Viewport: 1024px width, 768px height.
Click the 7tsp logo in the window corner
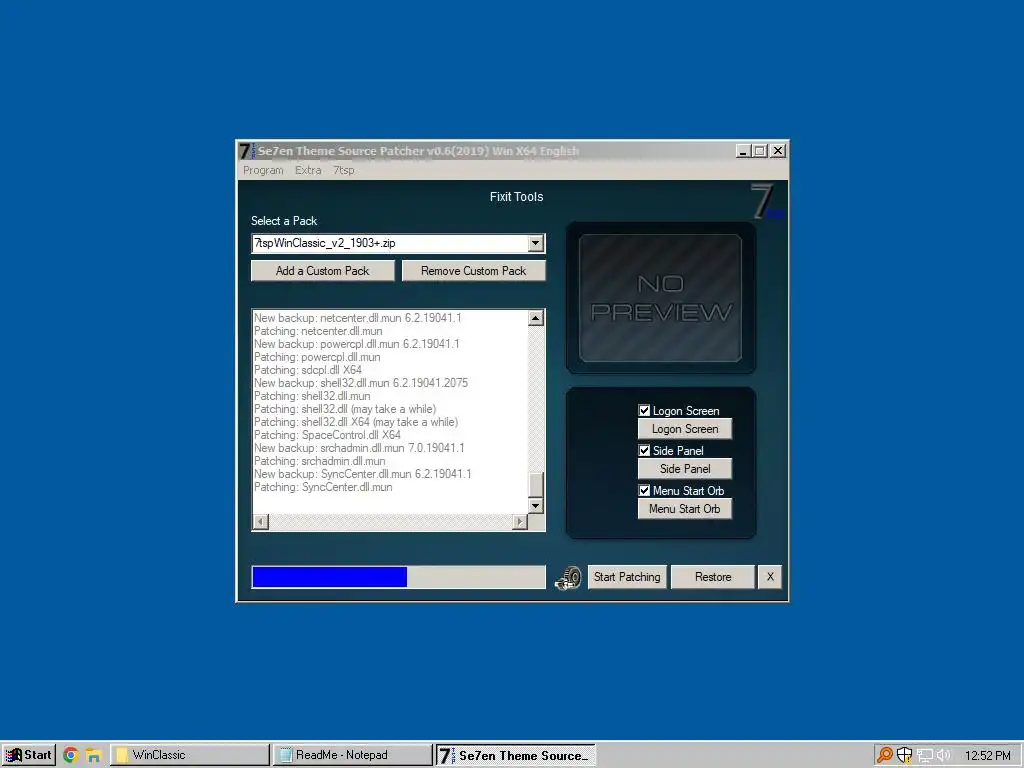[766, 201]
